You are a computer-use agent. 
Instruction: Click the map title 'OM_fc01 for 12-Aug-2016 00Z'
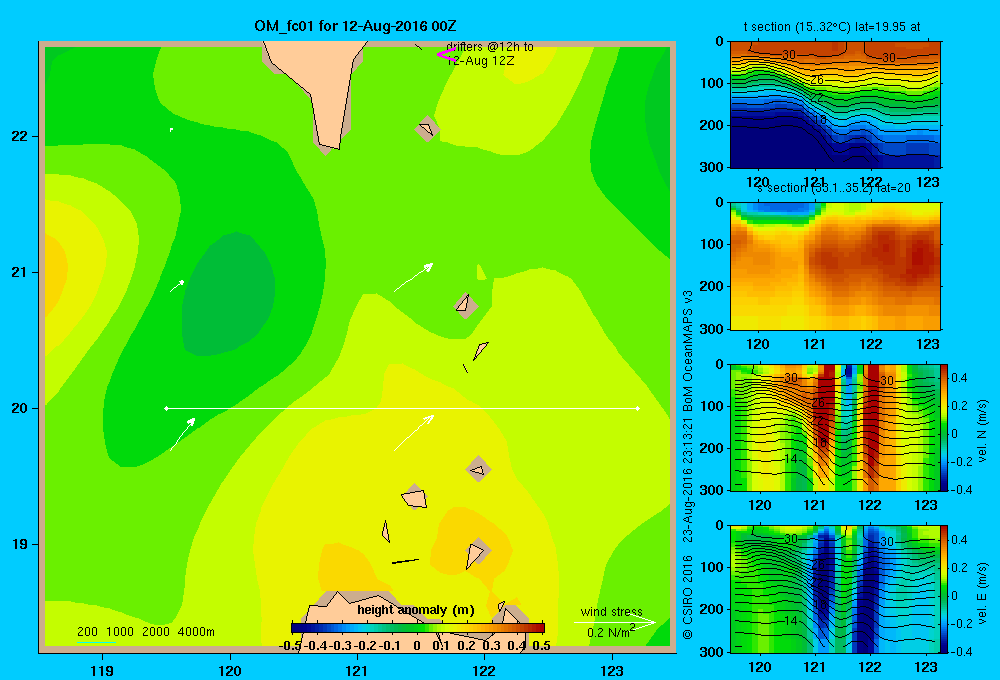[355, 26]
